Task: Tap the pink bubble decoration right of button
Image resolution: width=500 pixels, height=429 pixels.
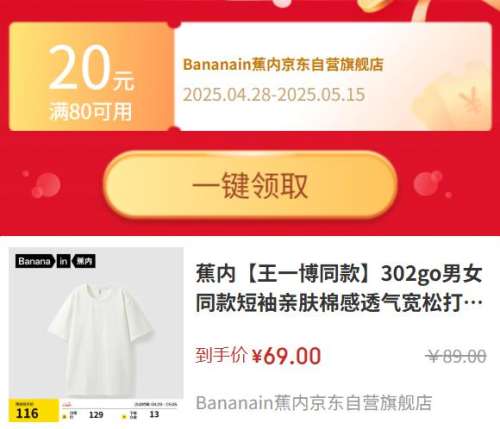Action: click(x=432, y=184)
